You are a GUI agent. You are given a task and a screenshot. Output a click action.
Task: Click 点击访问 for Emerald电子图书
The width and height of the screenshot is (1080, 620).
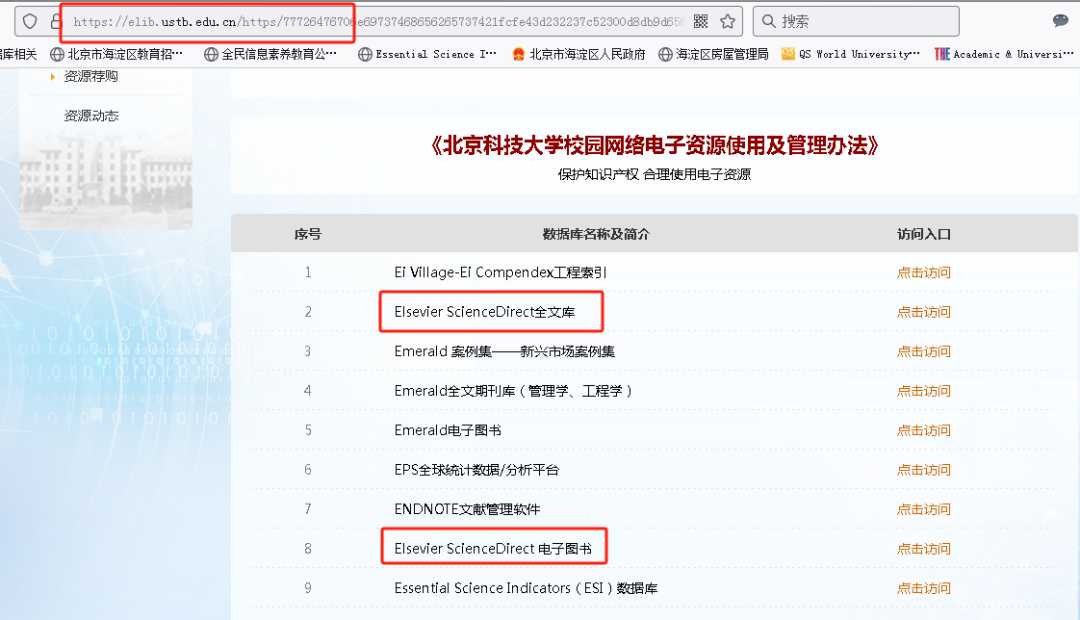[924, 431]
